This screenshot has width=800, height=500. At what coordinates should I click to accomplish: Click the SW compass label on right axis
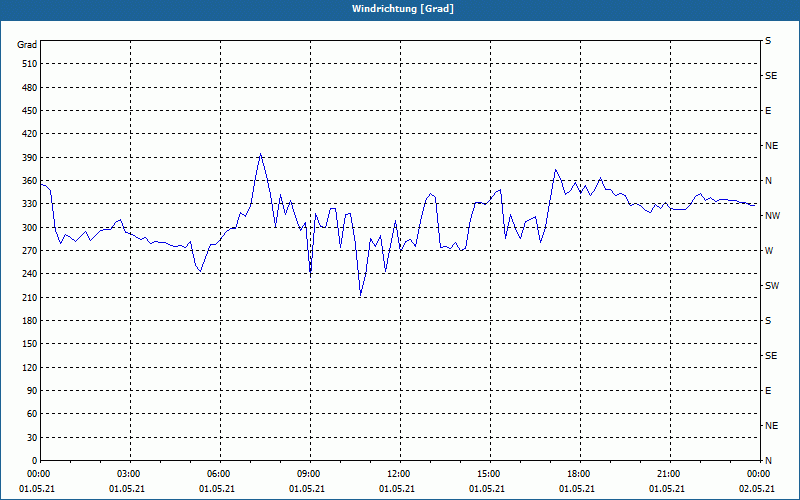(x=772, y=286)
